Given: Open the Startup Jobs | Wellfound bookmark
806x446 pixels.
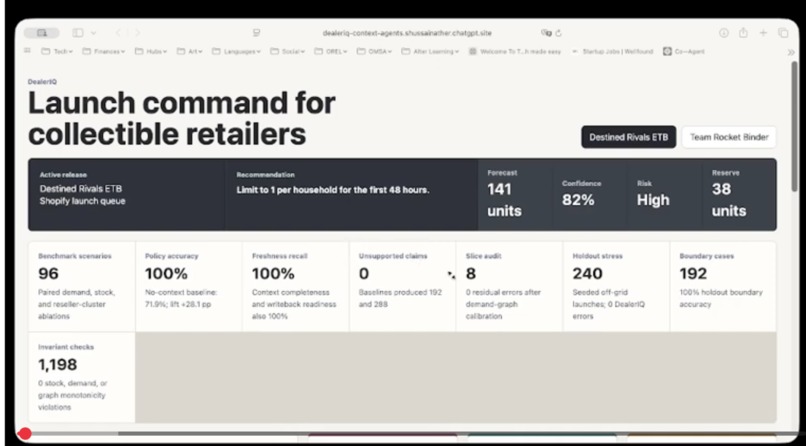Looking at the screenshot, I should click(x=612, y=51).
